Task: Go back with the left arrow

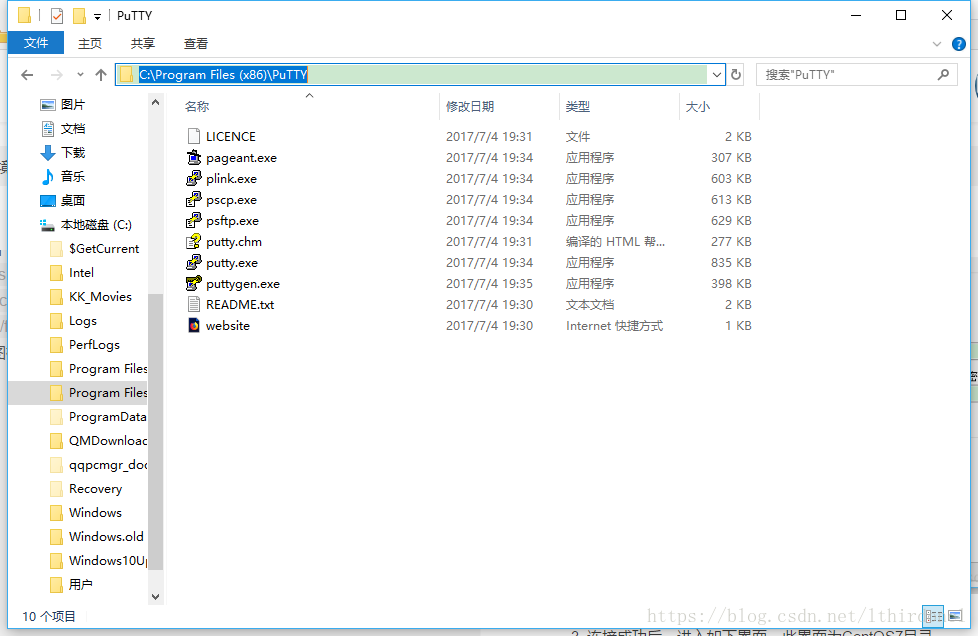Action: pos(27,75)
